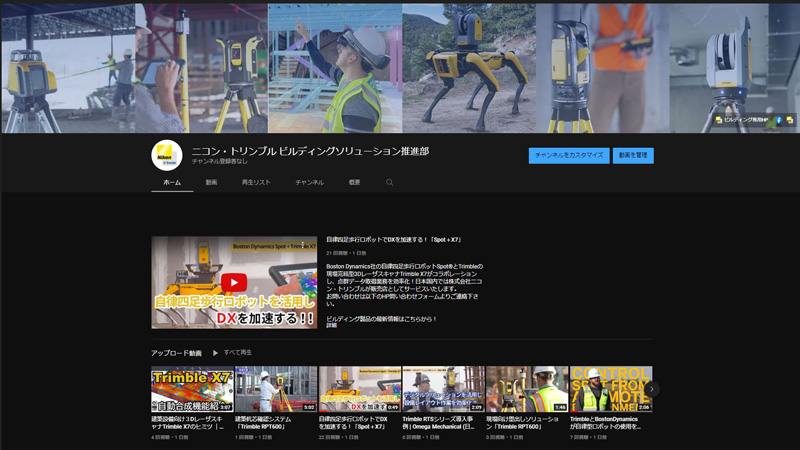Open the featured video title Spot+X7
800x450 pixels.
(x=394, y=239)
